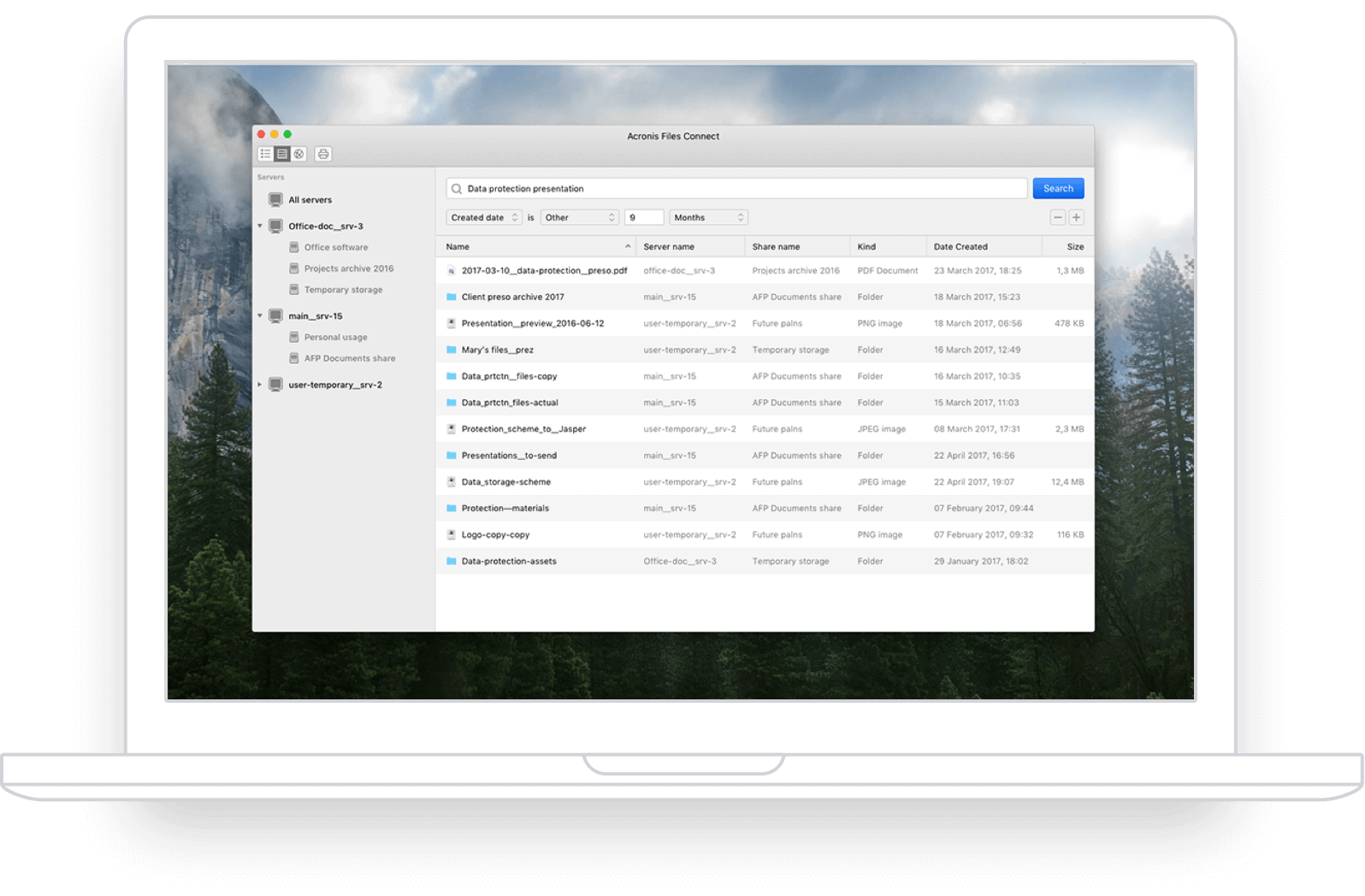Select All servers in the sidebar
The height and width of the screenshot is (896, 1365).
(x=310, y=200)
